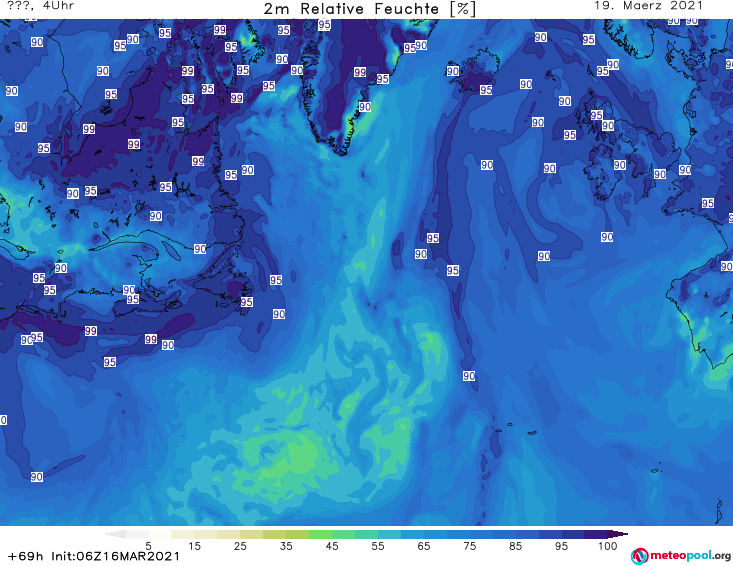This screenshot has height=566, width=733.
Task: Click the legend value 75
Action: 470,546
